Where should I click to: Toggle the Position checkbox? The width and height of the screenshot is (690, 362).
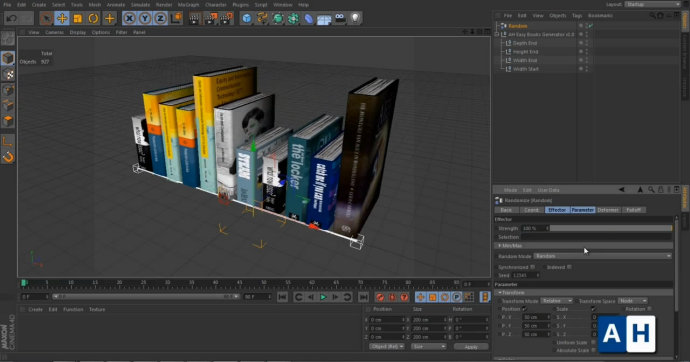[525, 309]
